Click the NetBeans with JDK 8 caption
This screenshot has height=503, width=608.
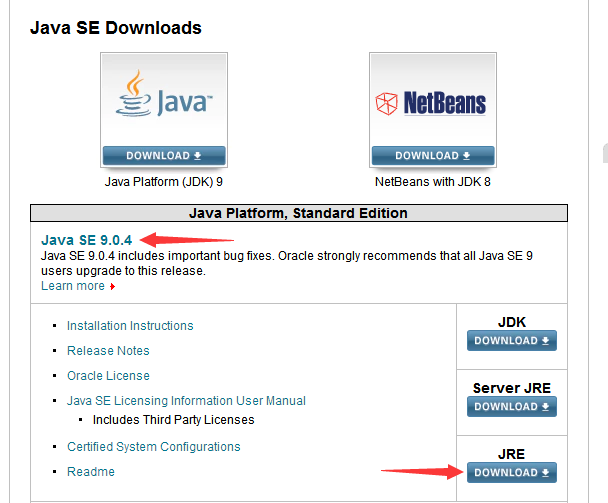point(433,181)
